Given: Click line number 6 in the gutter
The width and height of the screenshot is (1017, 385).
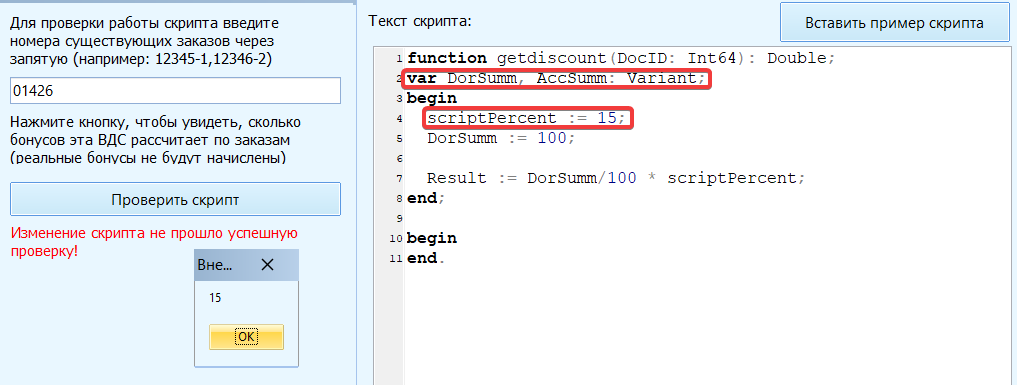Looking at the screenshot, I should coord(399,159).
